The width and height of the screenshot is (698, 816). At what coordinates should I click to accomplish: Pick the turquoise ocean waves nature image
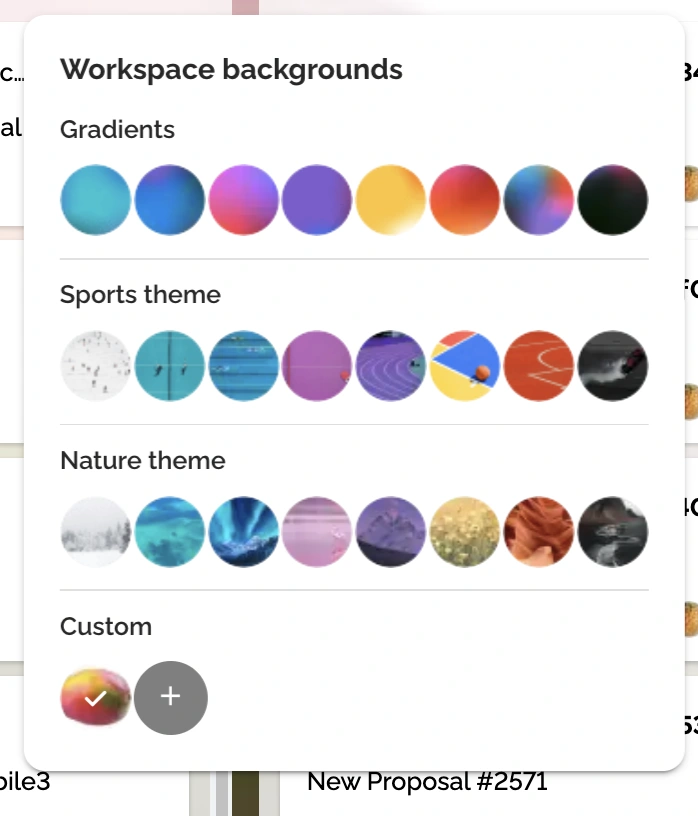click(x=170, y=532)
